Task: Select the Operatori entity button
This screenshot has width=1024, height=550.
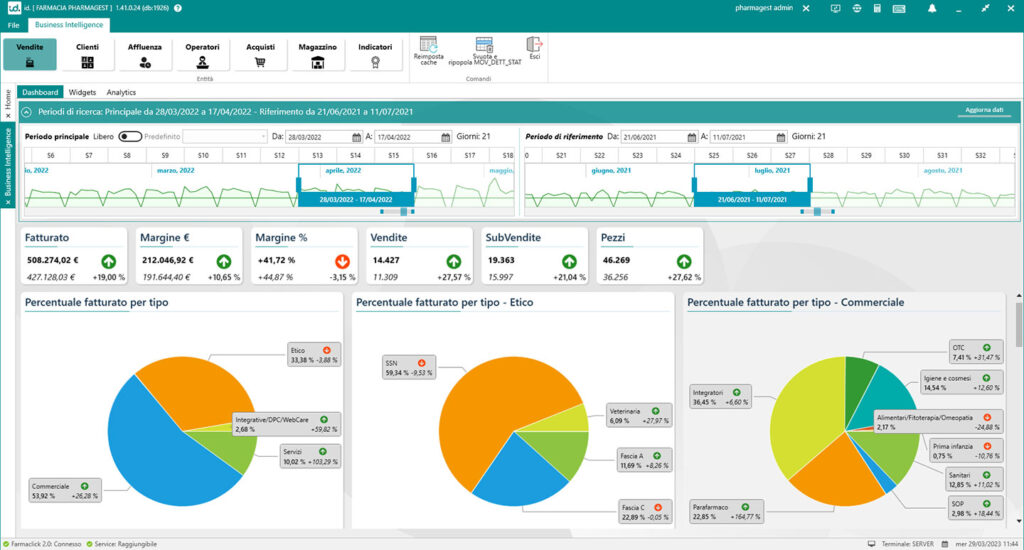Action: click(x=203, y=54)
